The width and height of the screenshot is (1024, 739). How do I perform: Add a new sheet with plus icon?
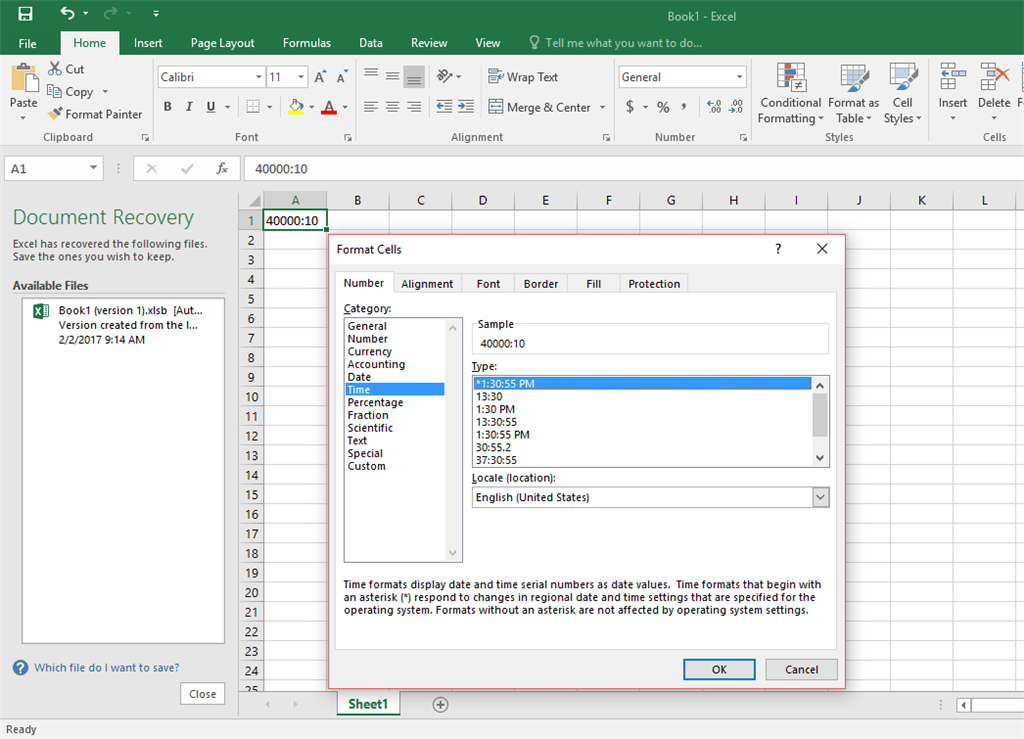click(440, 704)
